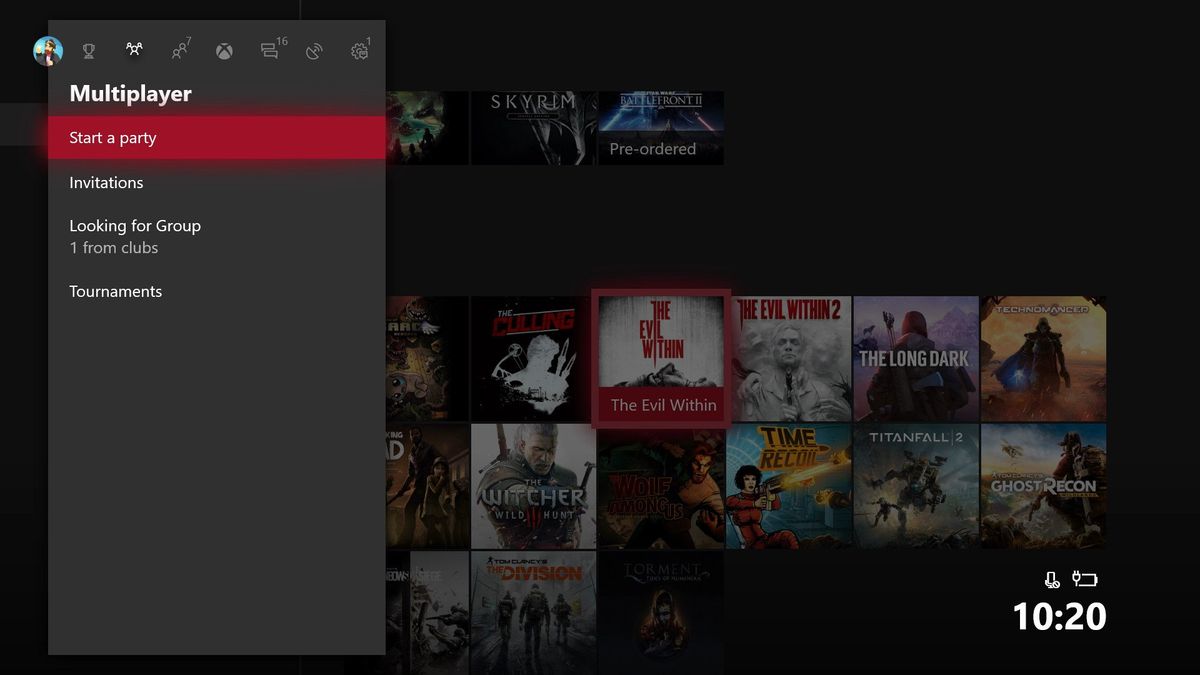Image resolution: width=1200 pixels, height=675 pixels.
Task: Select the Broadcast and capture icon
Action: 313,50
